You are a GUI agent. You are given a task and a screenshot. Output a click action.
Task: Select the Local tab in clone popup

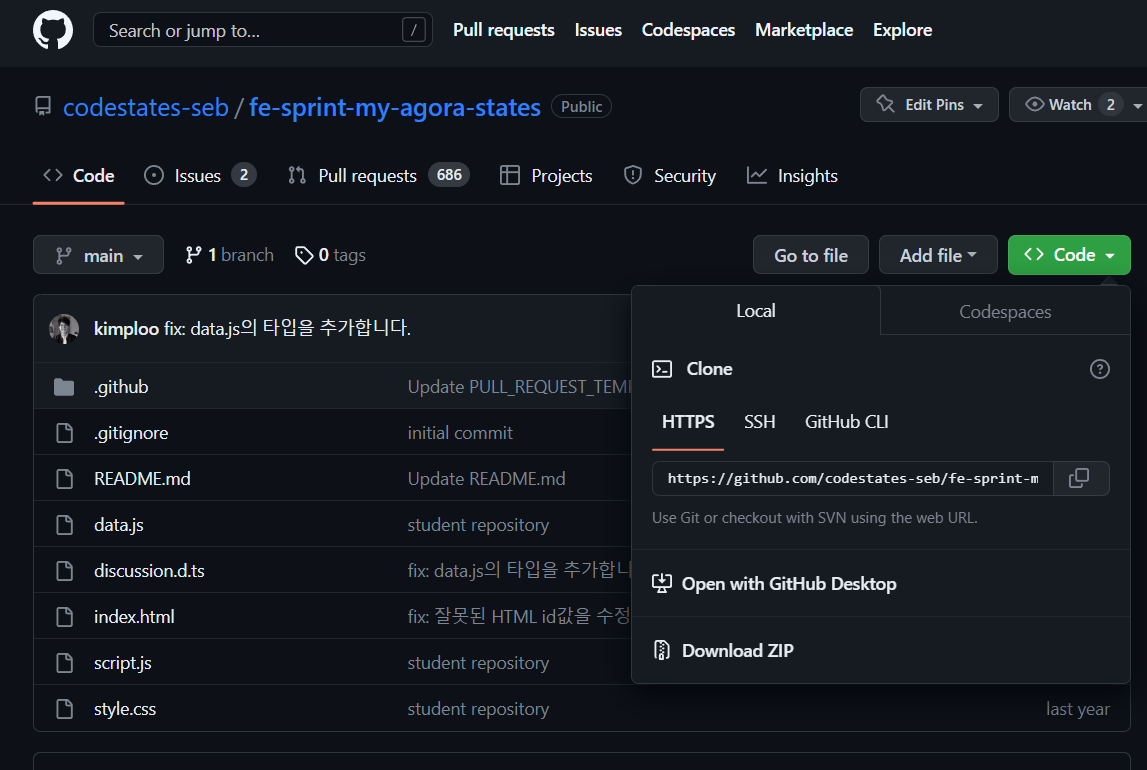click(756, 311)
